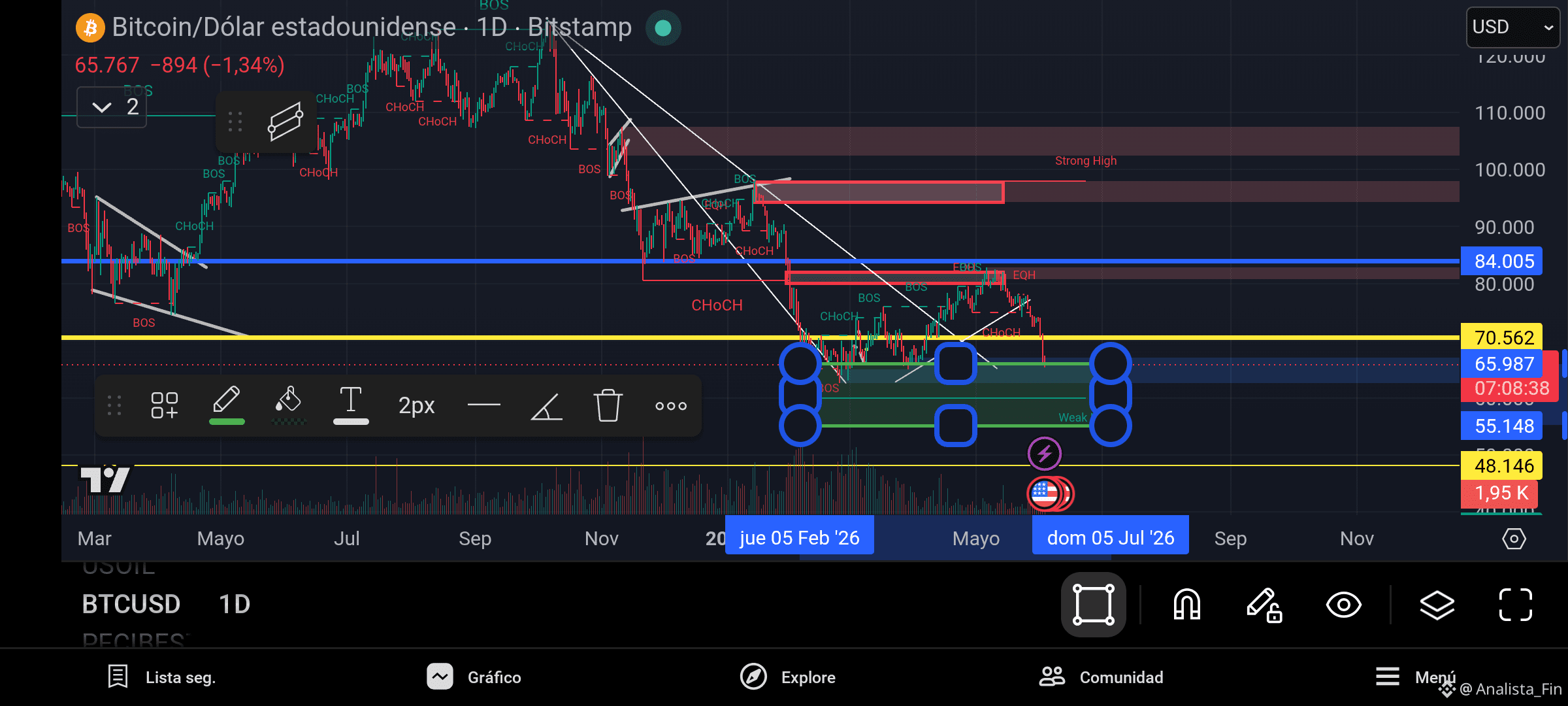Delete the drawing with trash icon
The height and width of the screenshot is (706, 1568).
tap(608, 405)
